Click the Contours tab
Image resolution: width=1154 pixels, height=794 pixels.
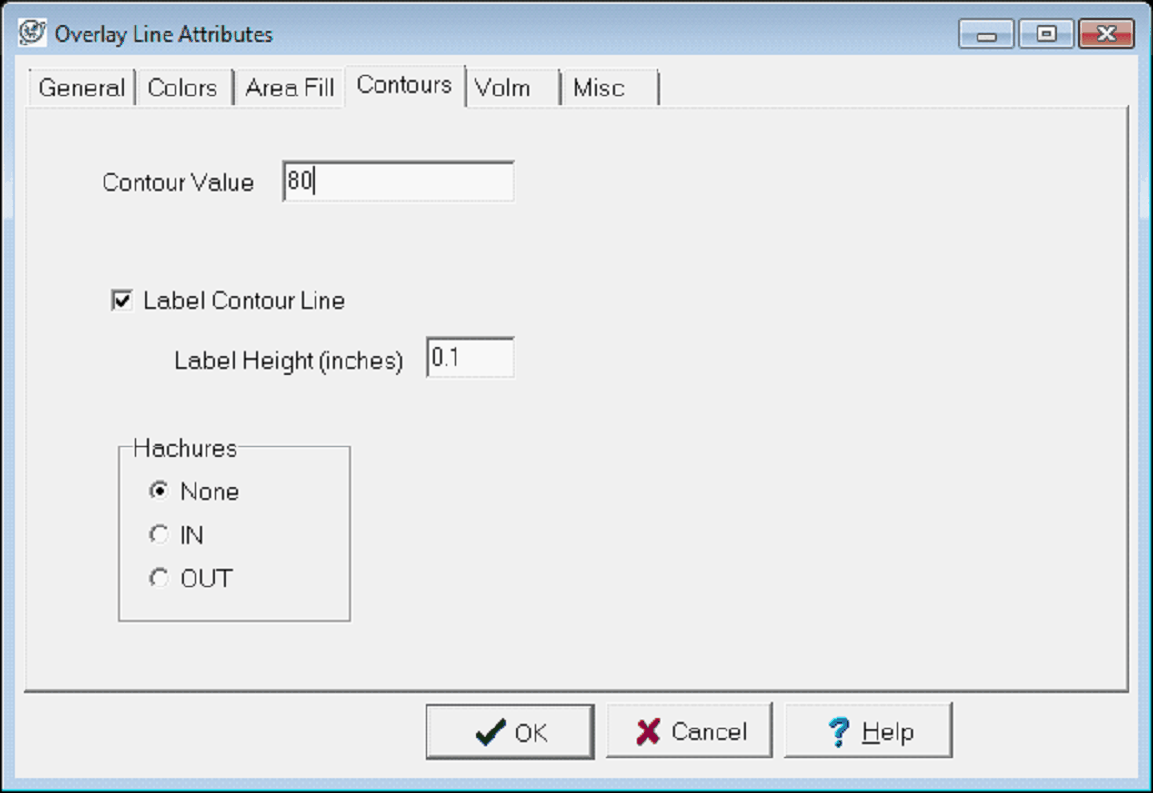(x=404, y=86)
